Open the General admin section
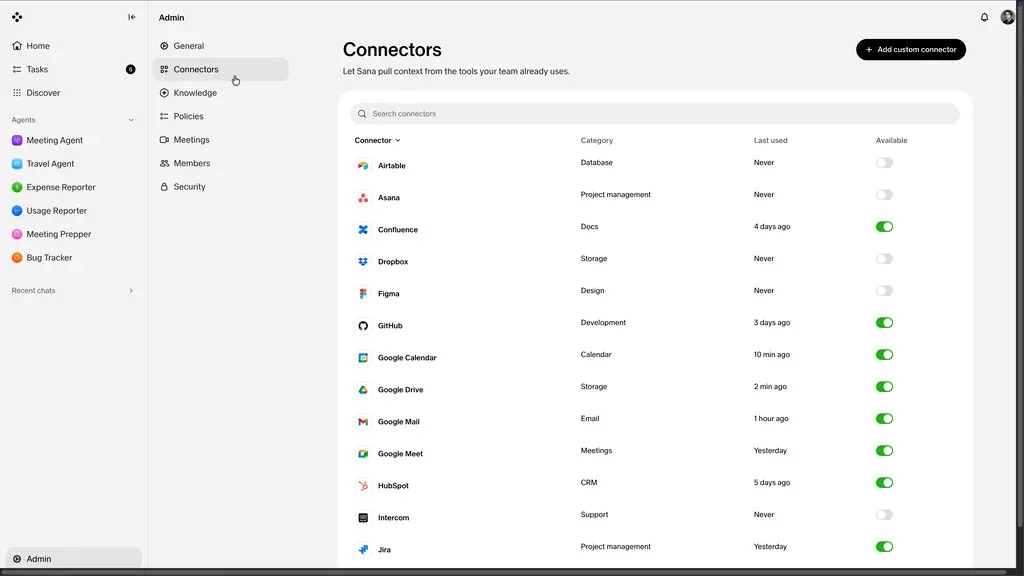 click(221, 46)
